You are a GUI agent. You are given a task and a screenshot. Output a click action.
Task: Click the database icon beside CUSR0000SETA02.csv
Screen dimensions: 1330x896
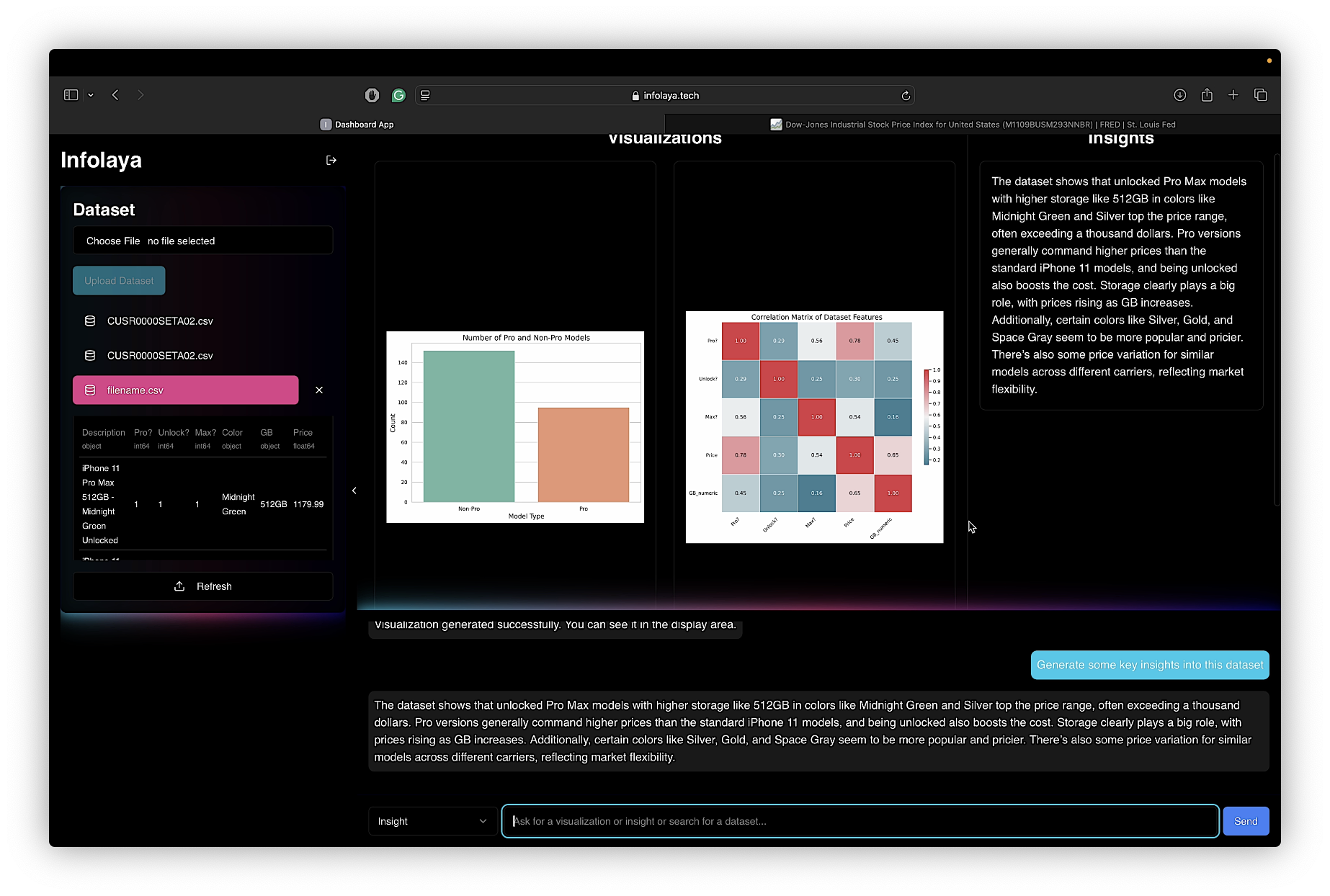click(x=90, y=321)
